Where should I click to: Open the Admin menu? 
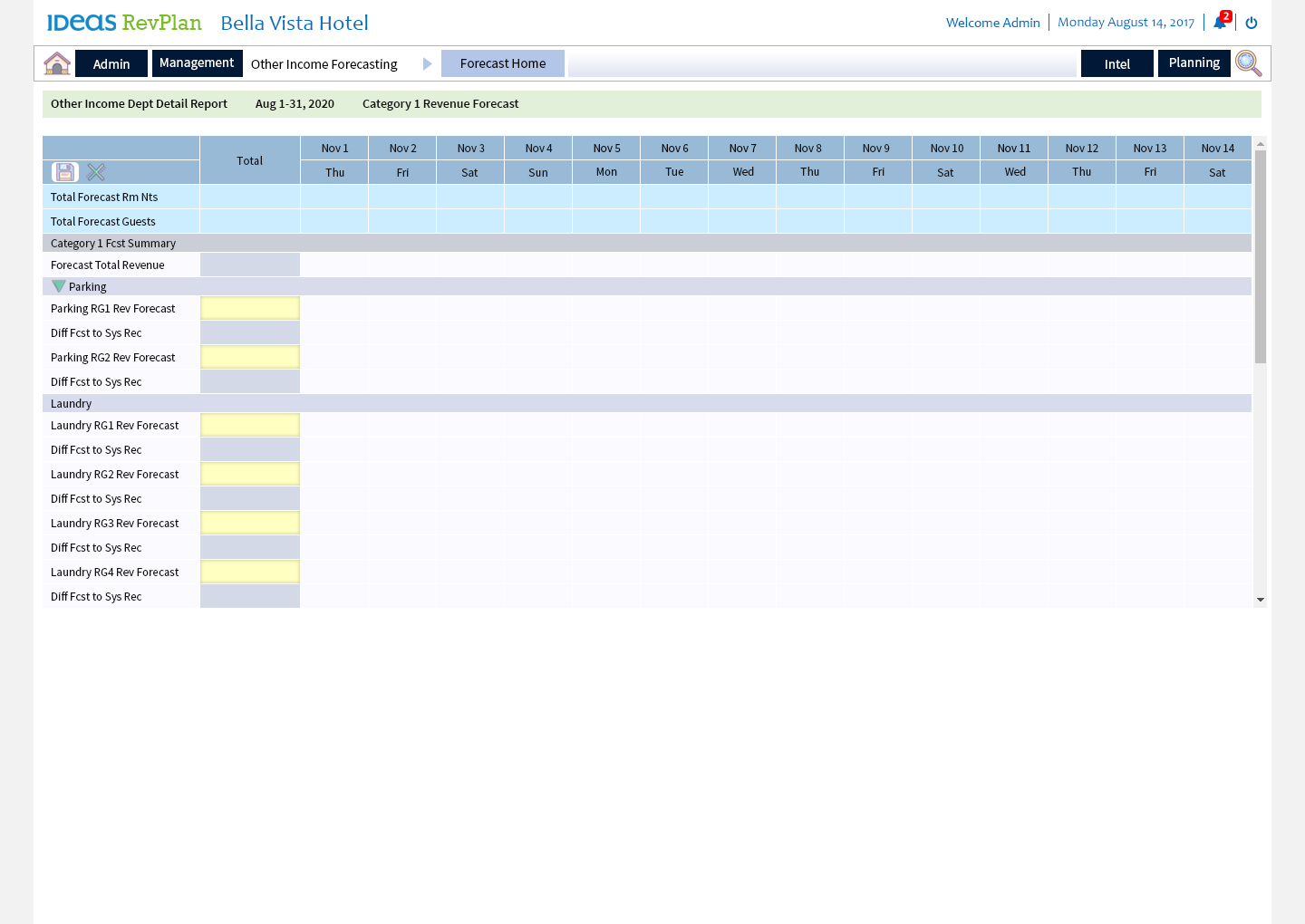pos(111,64)
